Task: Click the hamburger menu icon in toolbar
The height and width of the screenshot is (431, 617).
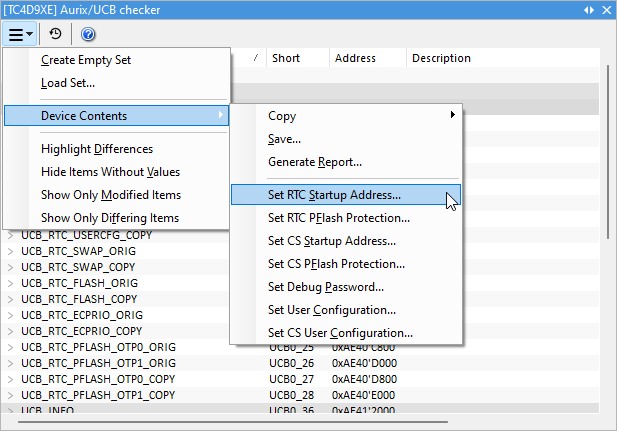Action: pyautogui.click(x=20, y=34)
